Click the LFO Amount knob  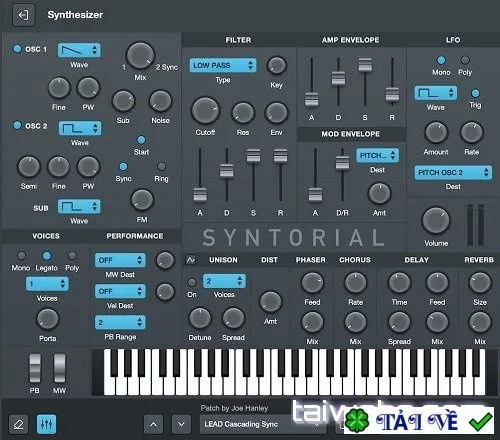pos(436,133)
